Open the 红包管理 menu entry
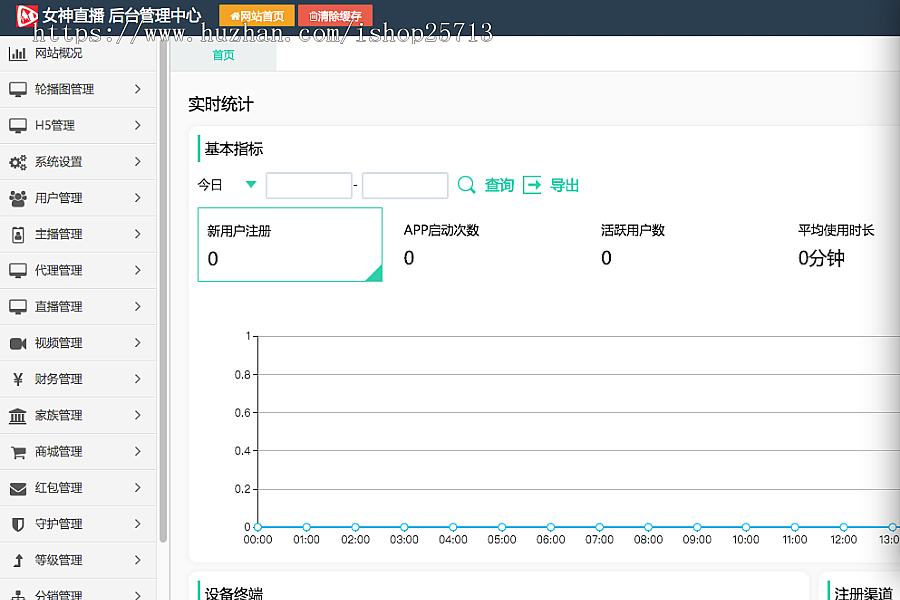Viewport: 900px width, 600px height. pos(78,488)
